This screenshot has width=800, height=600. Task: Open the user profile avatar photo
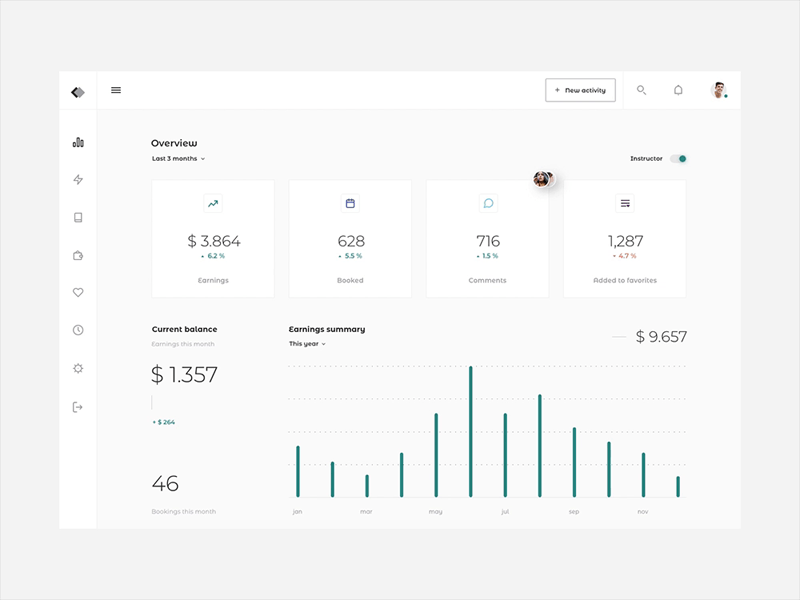(x=719, y=90)
